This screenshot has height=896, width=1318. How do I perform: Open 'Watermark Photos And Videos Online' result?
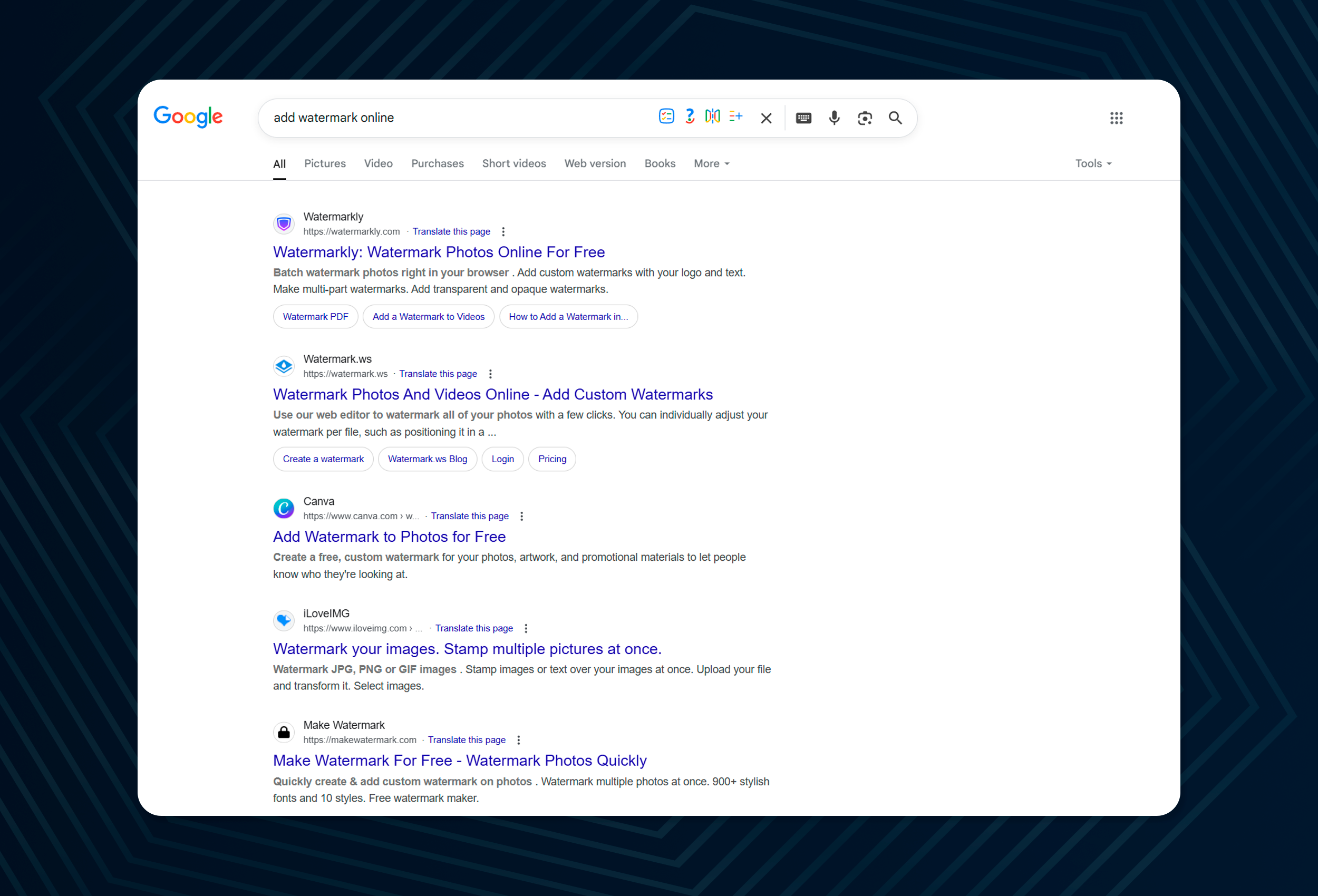(x=493, y=394)
